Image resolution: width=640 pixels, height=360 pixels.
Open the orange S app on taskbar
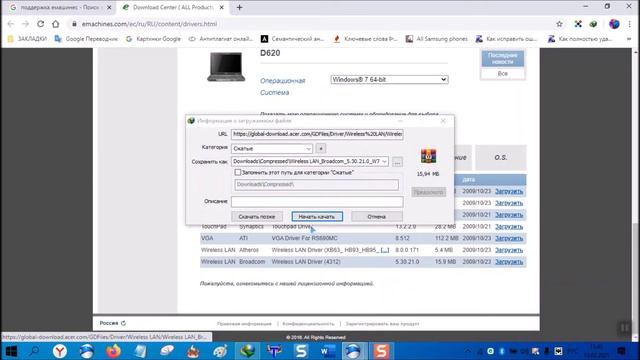click(381, 351)
